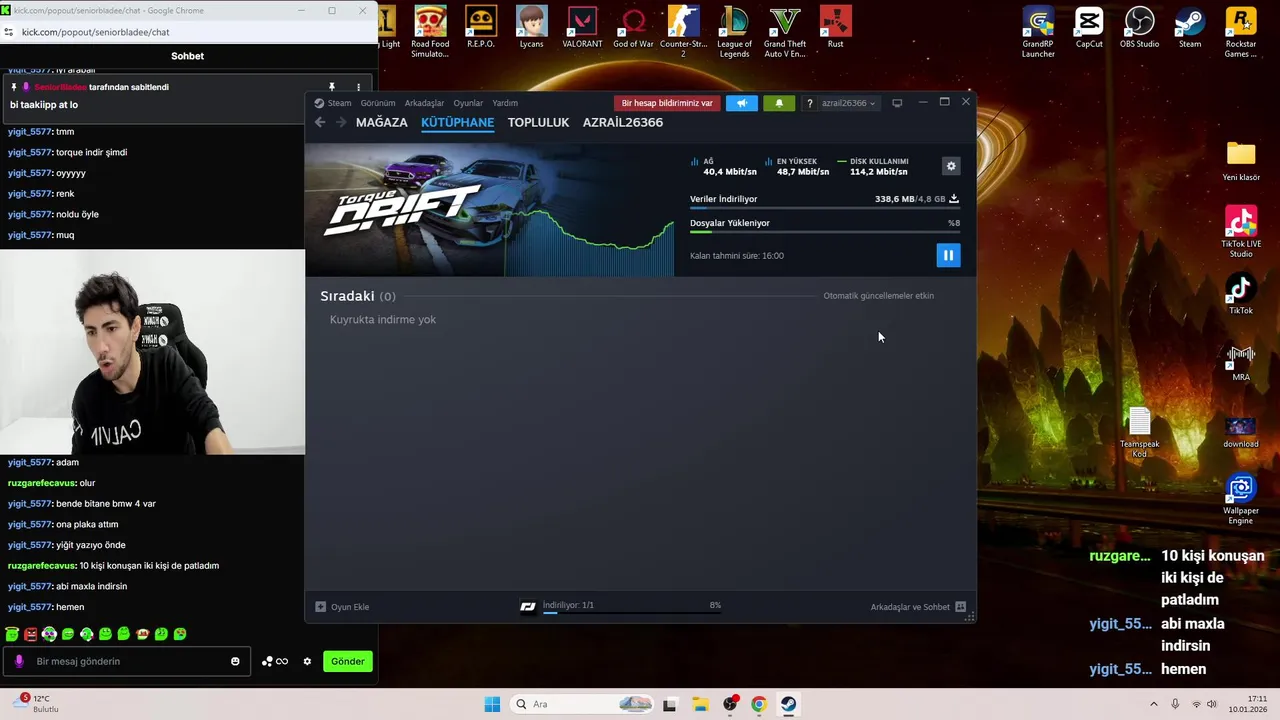Open TikTok LIVE Studio desktop icon
1280x720 pixels.
1241,232
